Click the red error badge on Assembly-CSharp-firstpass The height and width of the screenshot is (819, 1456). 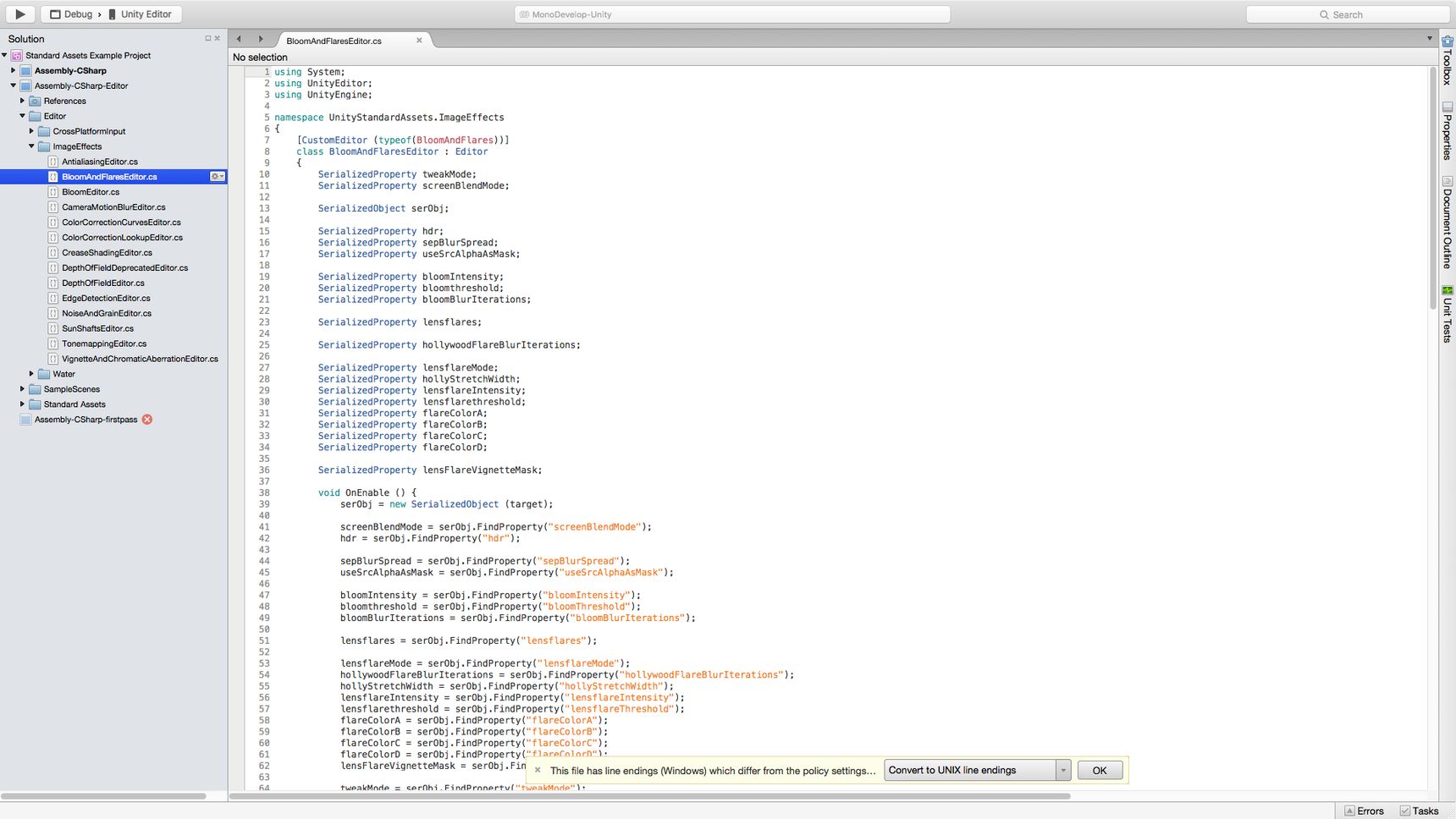click(x=147, y=420)
